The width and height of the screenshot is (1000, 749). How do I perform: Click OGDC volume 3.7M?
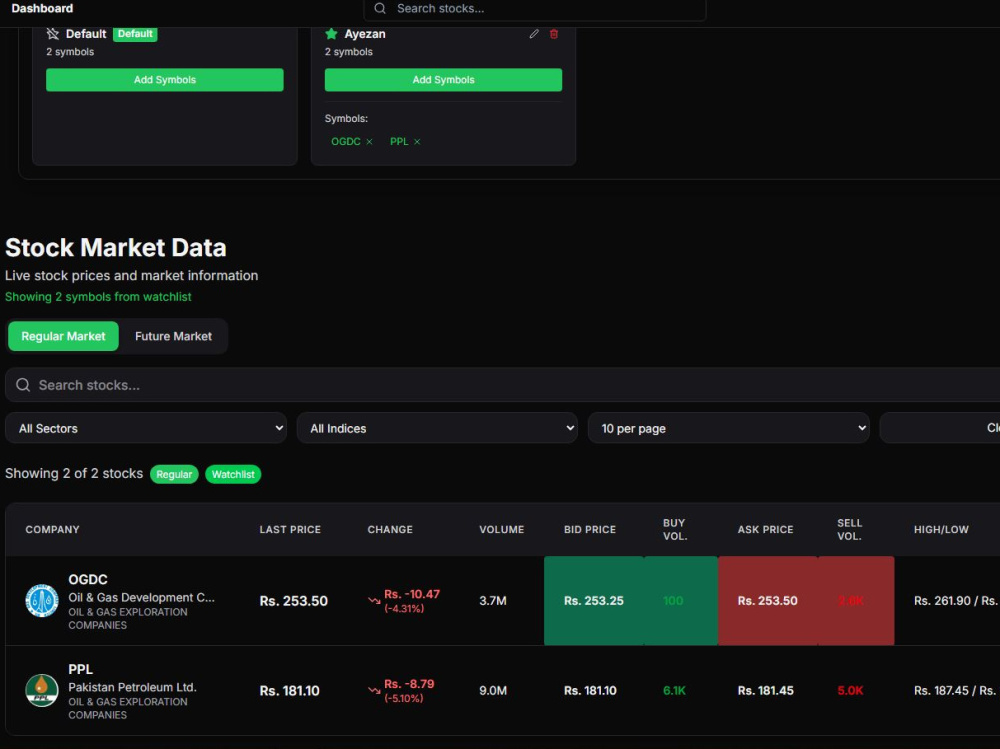coord(493,601)
